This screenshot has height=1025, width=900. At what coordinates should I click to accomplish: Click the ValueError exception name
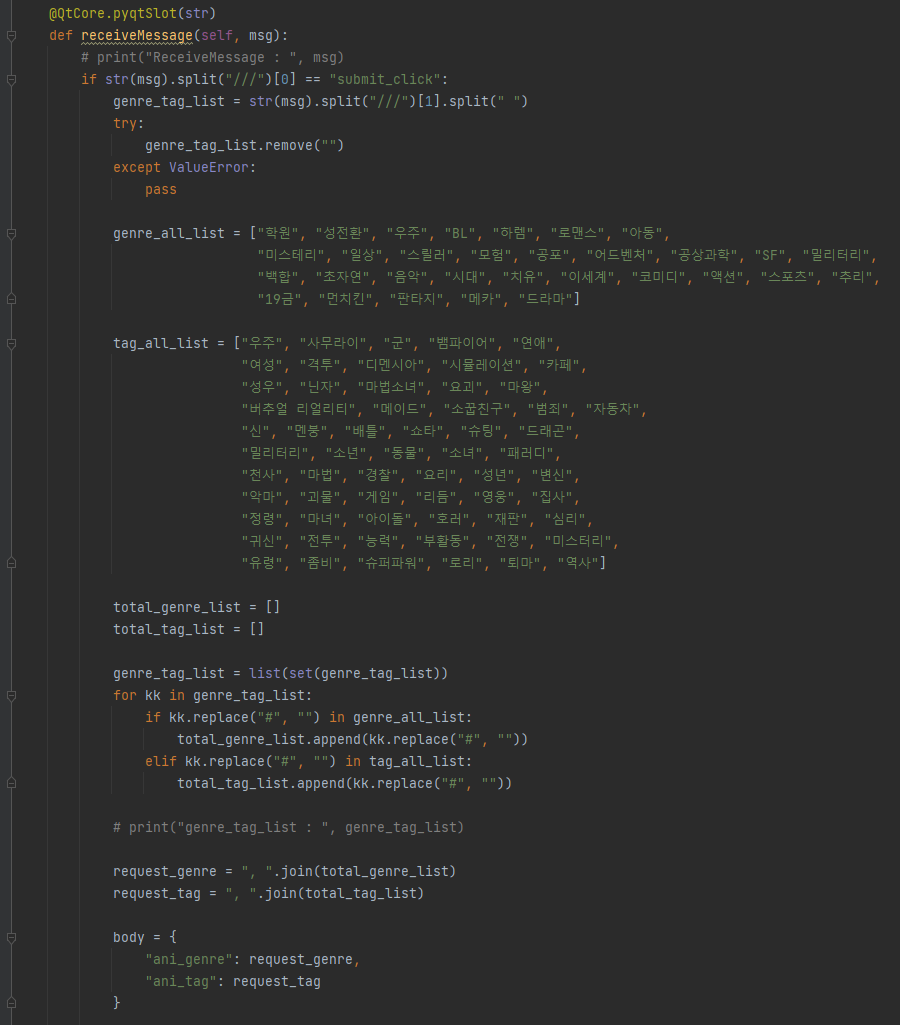click(x=208, y=167)
